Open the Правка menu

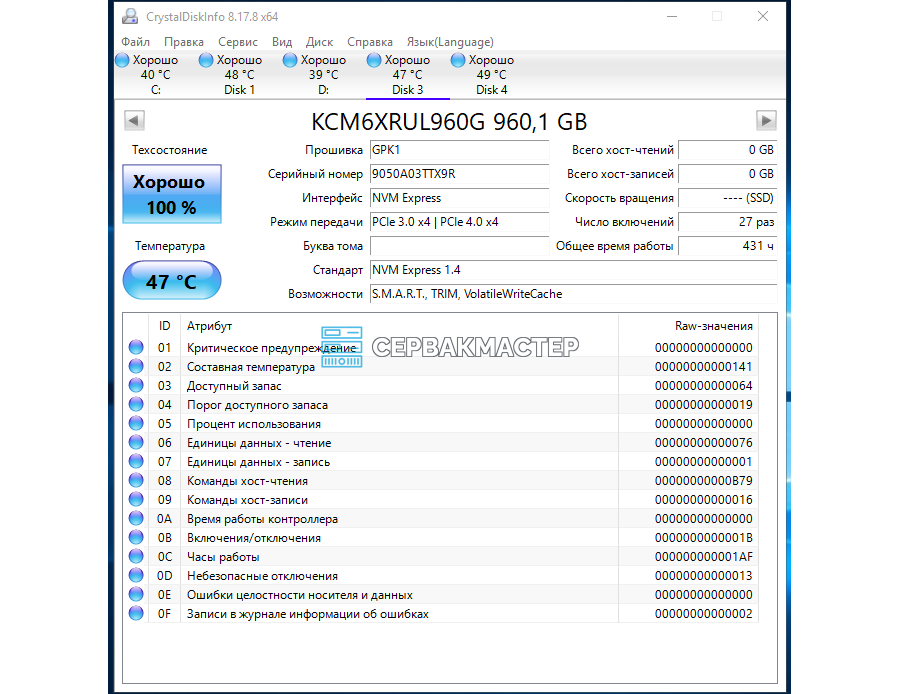[184, 42]
